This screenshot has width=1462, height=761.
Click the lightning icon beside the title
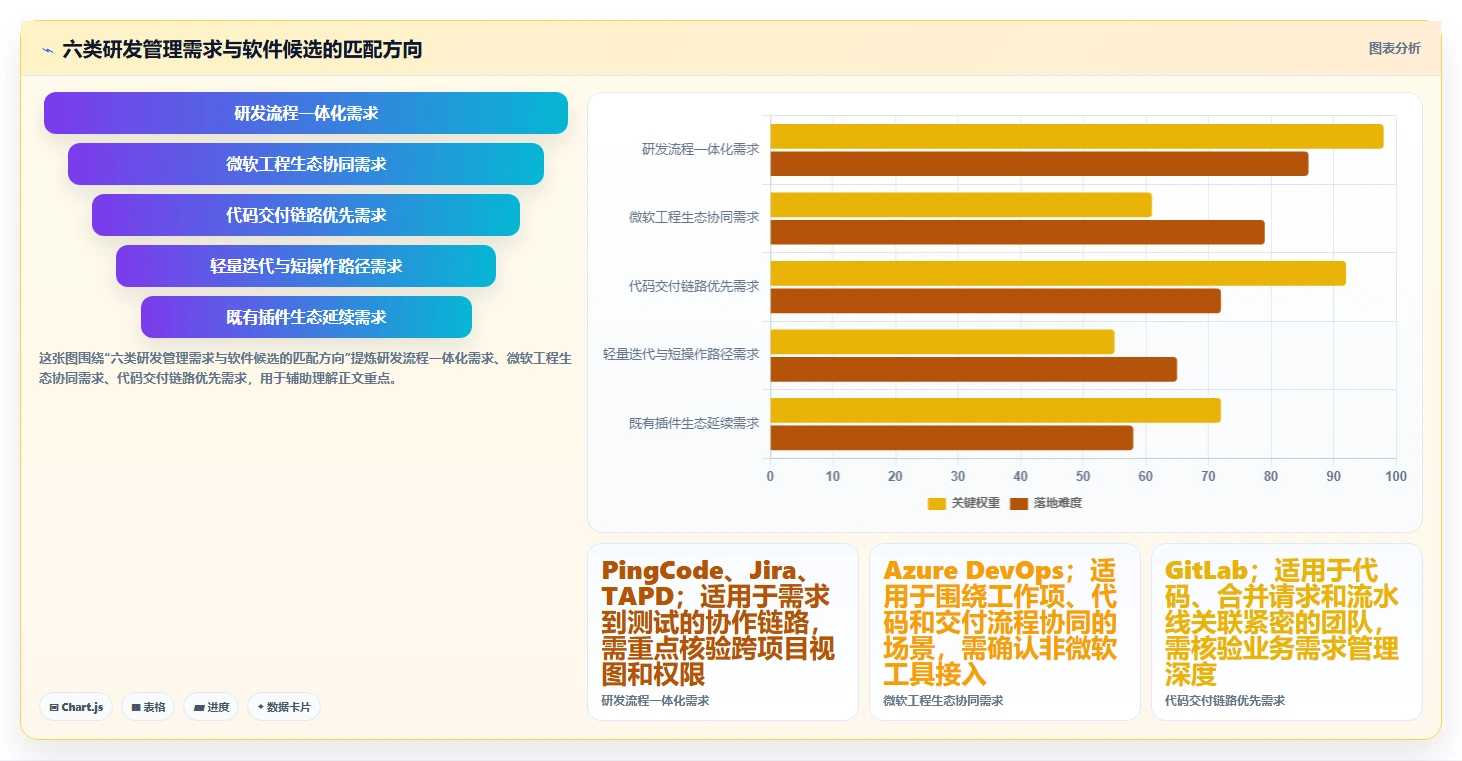tap(47, 49)
